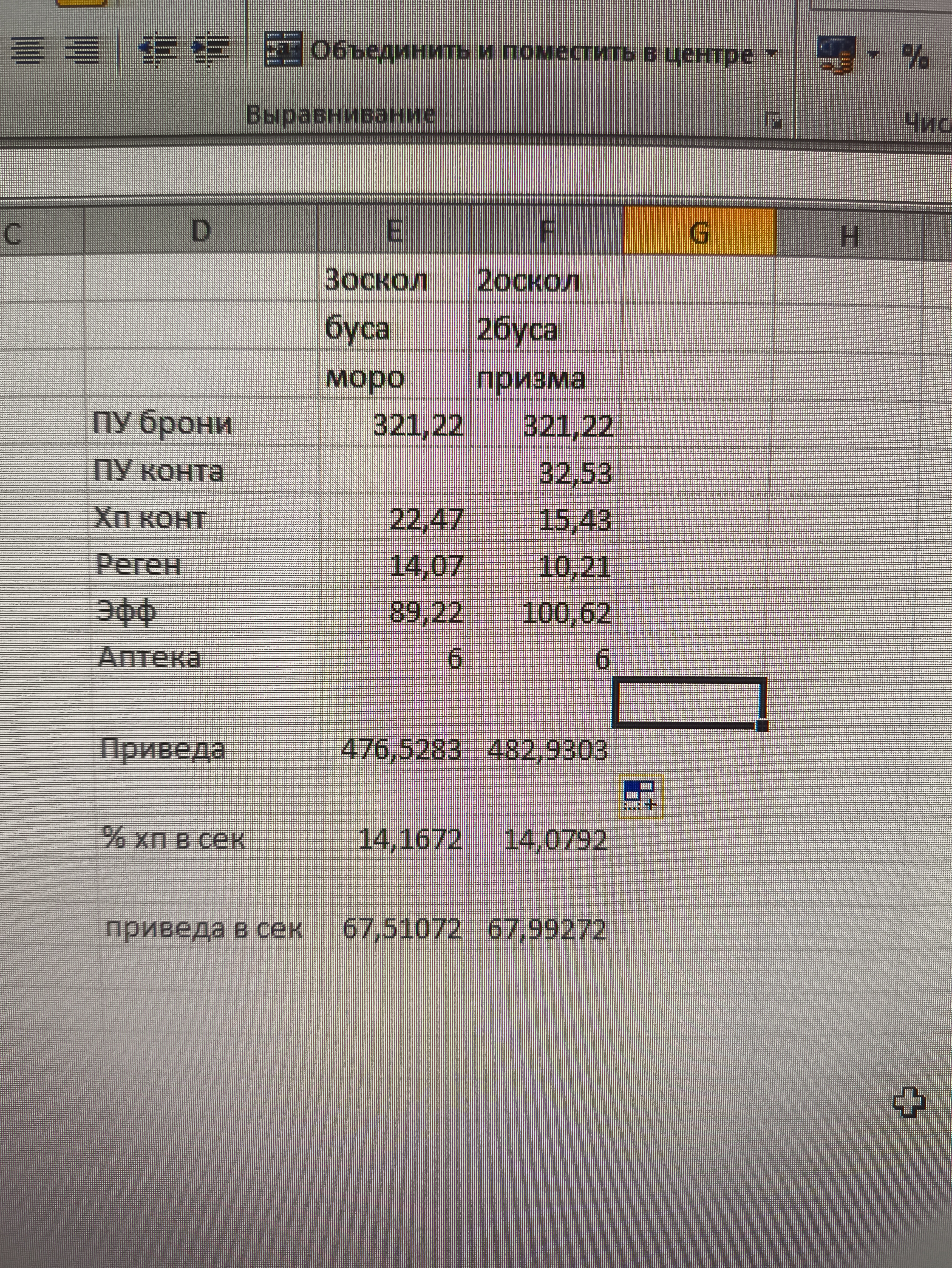
Task: Apply percent style format
Action: (x=915, y=56)
